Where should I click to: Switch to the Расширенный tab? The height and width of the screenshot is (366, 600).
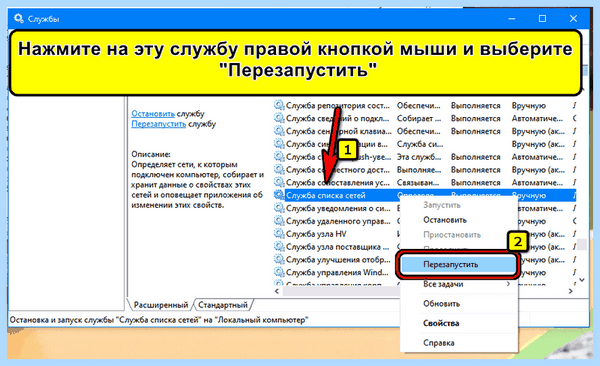point(161,305)
